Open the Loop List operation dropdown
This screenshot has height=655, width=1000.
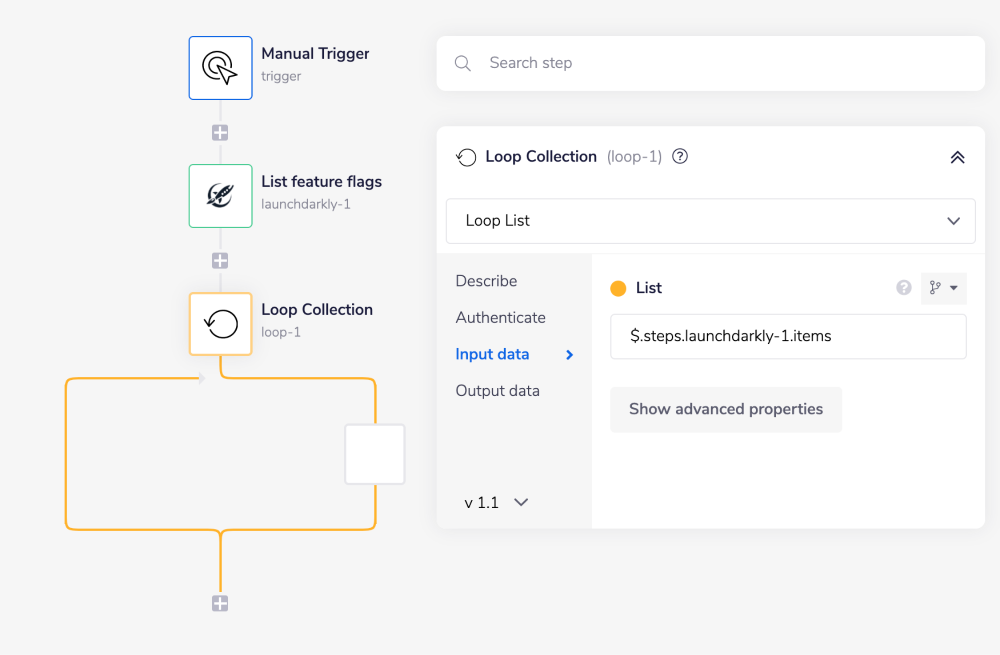tap(710, 221)
